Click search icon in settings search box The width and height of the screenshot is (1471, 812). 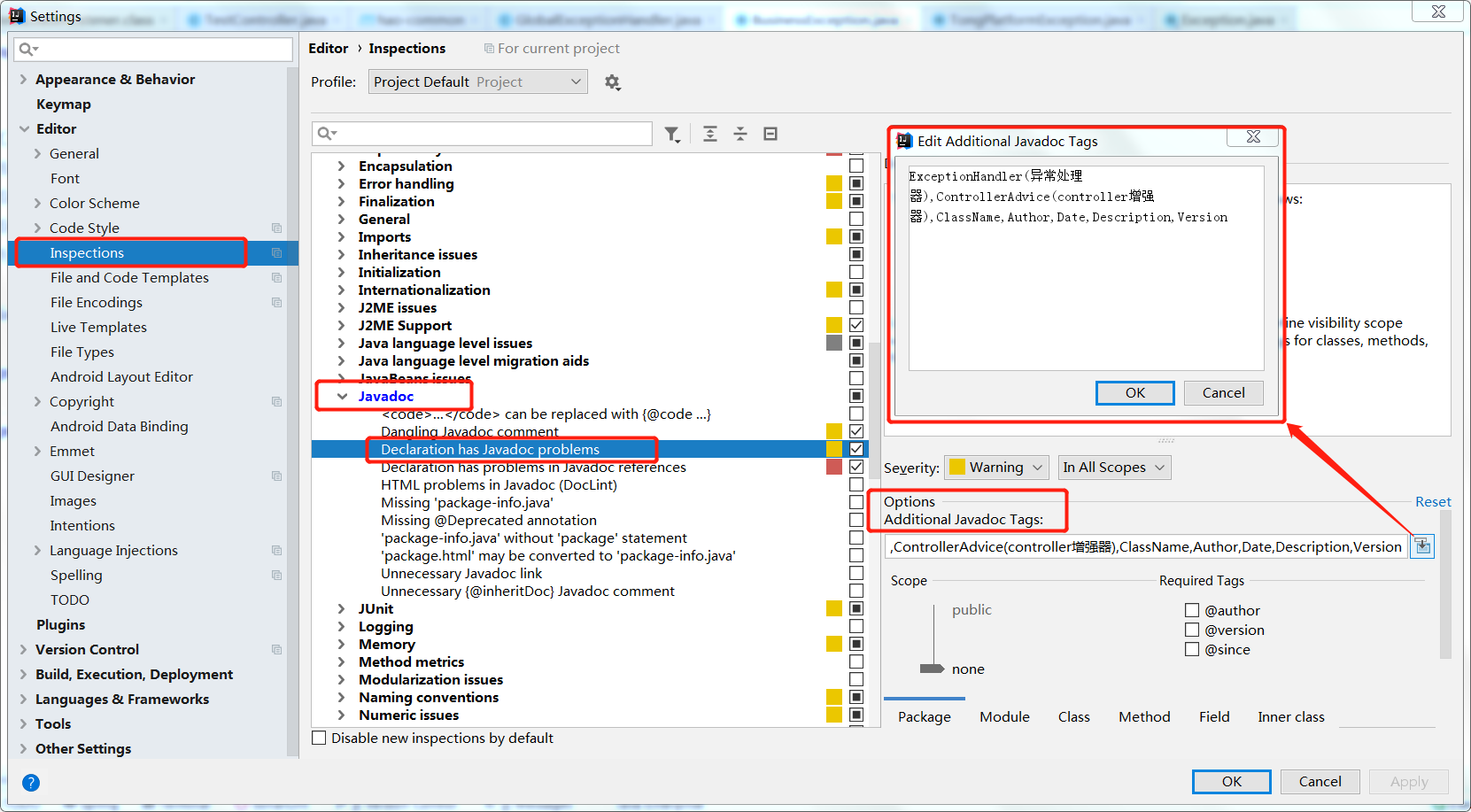pyautogui.click(x=28, y=50)
